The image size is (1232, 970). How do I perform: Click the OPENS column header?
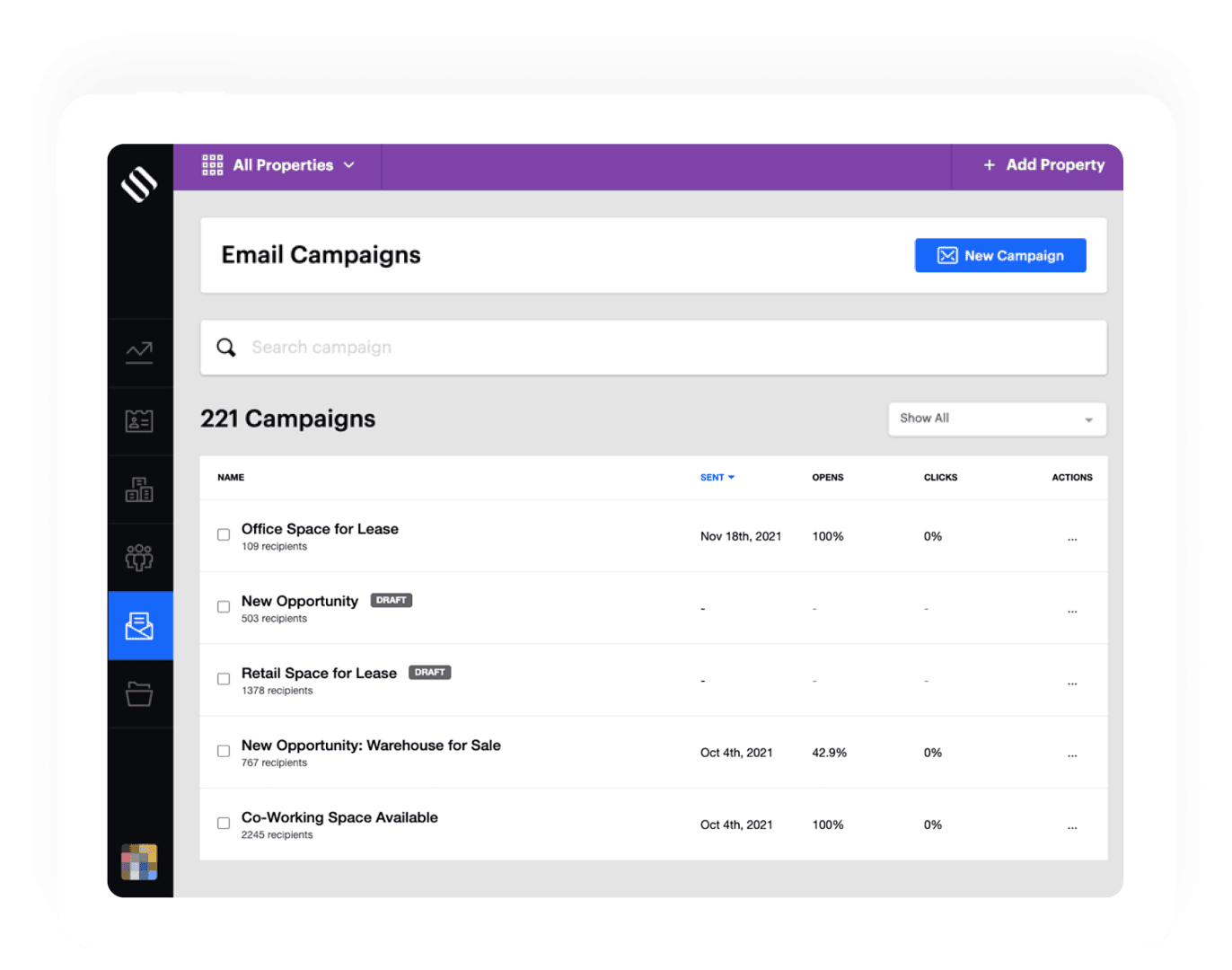(828, 478)
